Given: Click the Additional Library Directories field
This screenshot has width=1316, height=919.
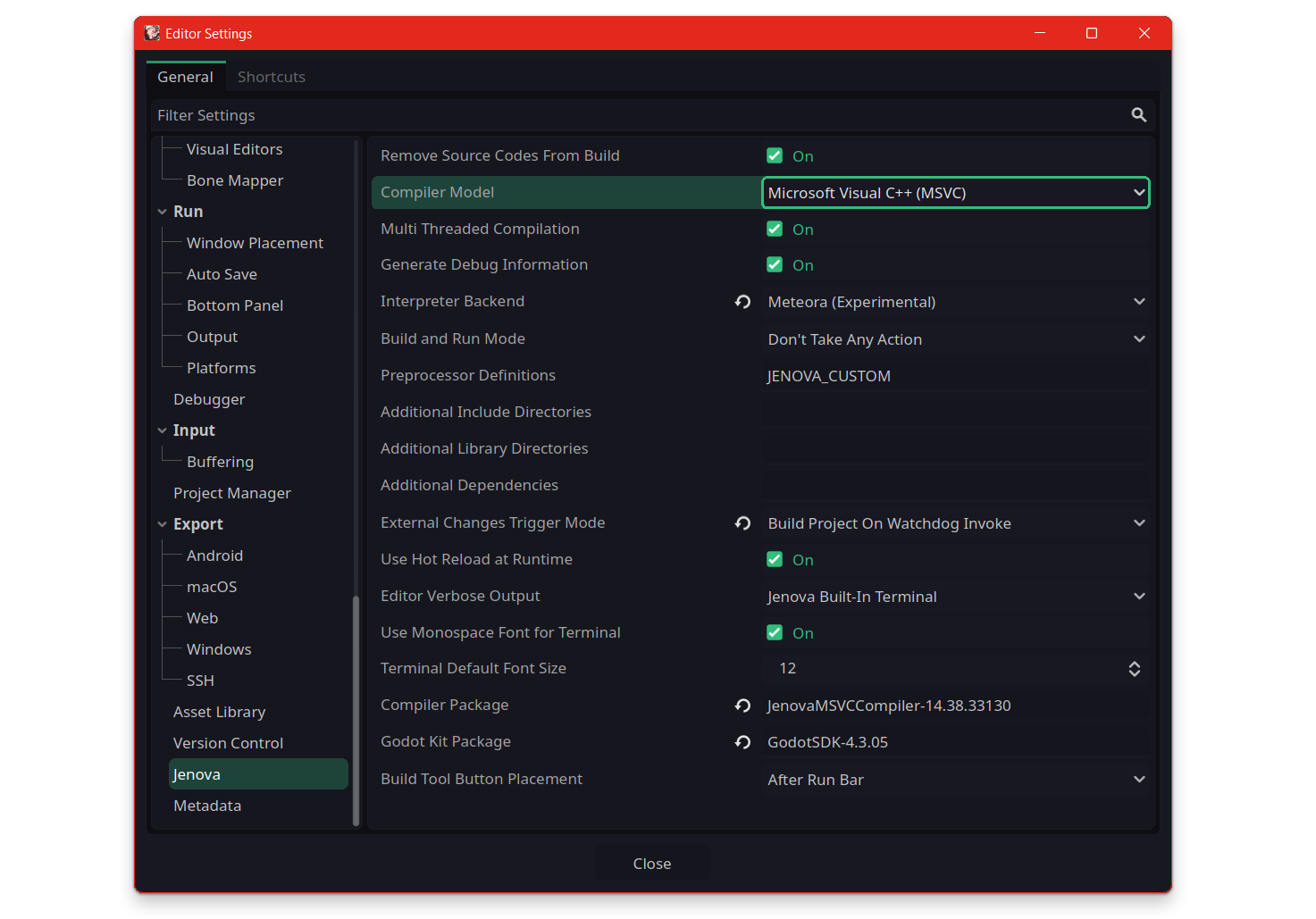Looking at the screenshot, I should point(955,449).
